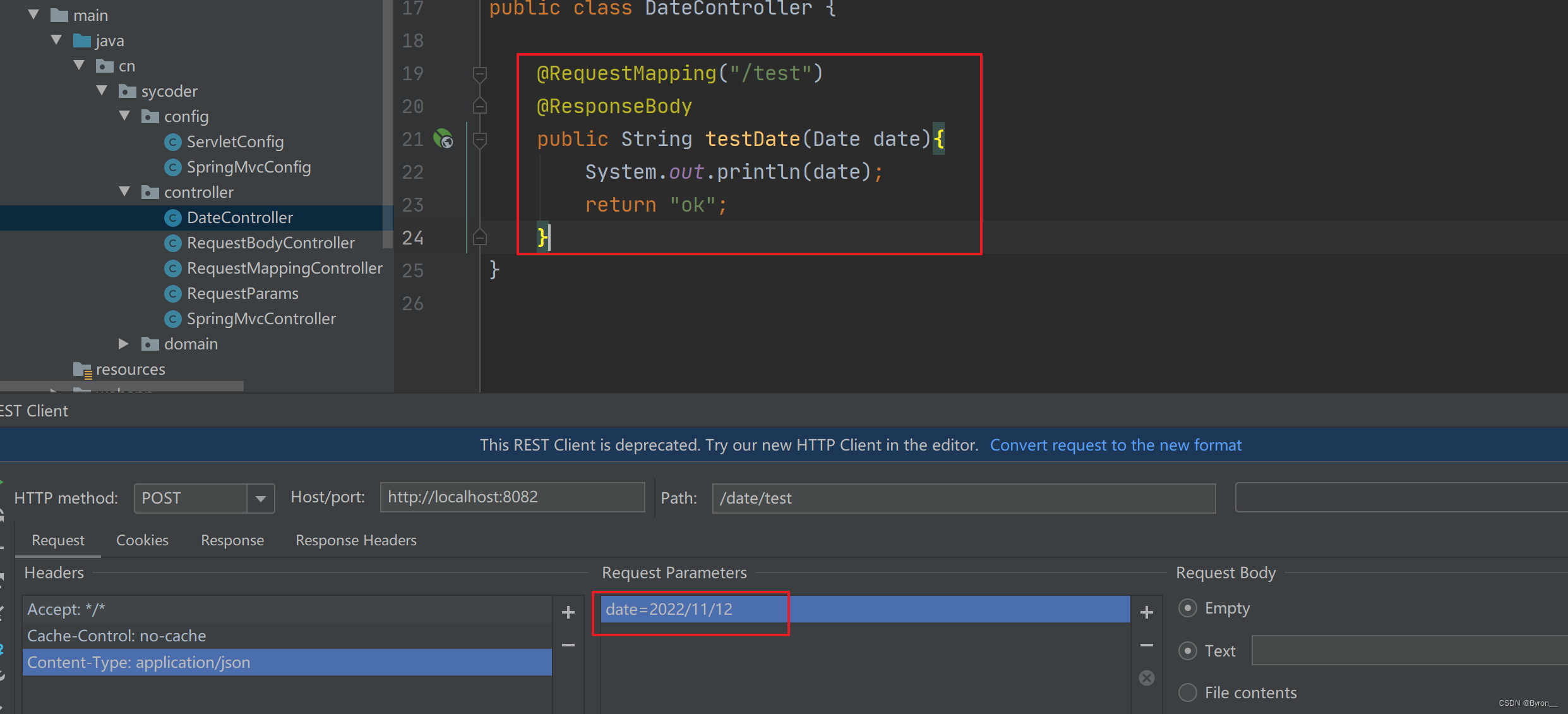Screen dimensions: 1568x714
Task: Open the HTTP method POST dropdown
Action: point(260,499)
